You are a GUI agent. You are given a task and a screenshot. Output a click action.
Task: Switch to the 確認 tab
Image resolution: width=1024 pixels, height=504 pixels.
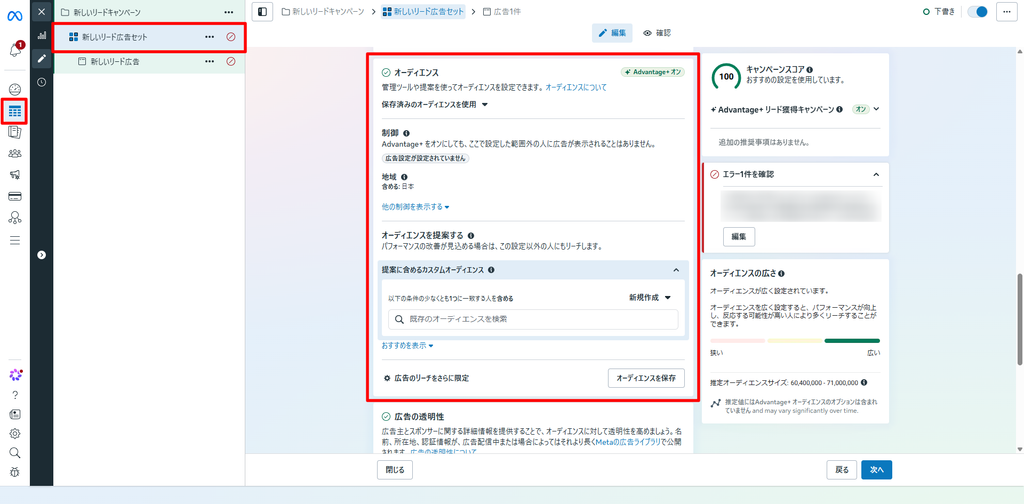point(657,33)
